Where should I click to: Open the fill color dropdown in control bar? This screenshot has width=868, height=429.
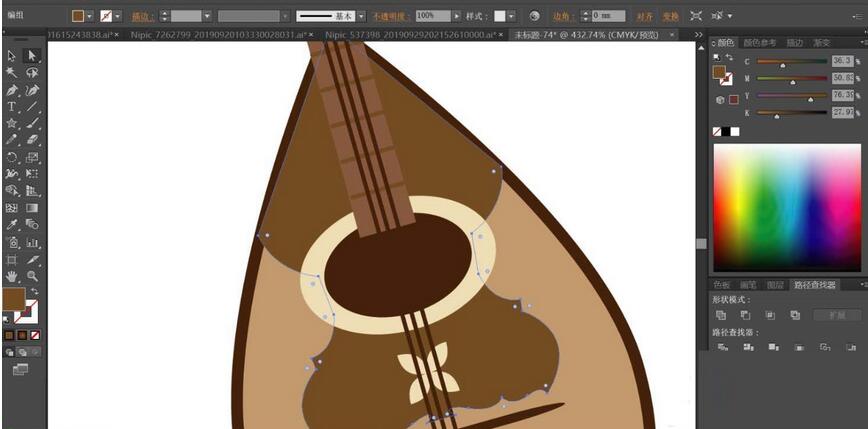pos(89,16)
